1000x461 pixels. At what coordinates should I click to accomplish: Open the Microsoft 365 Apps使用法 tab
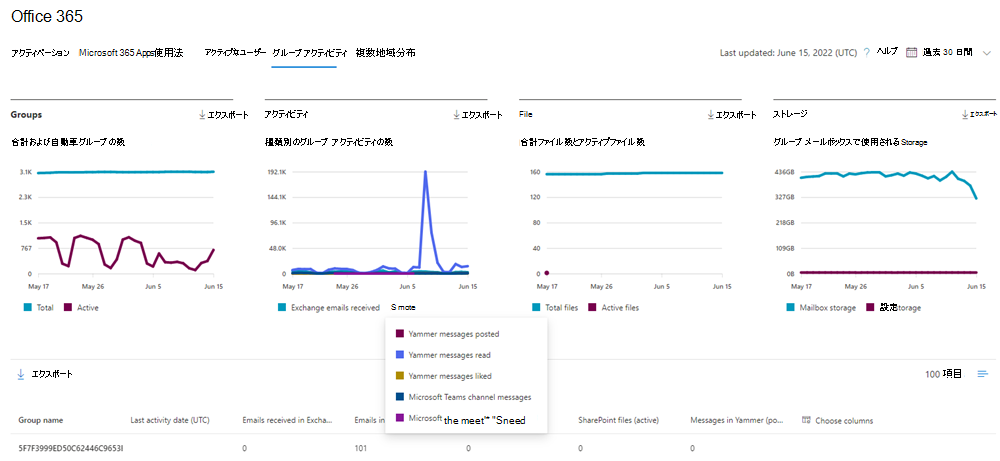point(131,52)
